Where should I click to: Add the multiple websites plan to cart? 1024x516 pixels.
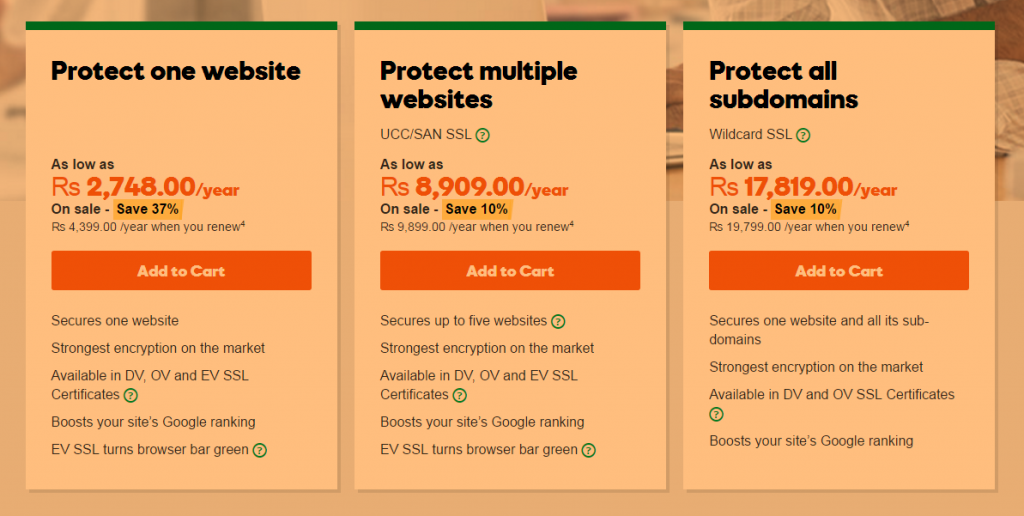(510, 270)
